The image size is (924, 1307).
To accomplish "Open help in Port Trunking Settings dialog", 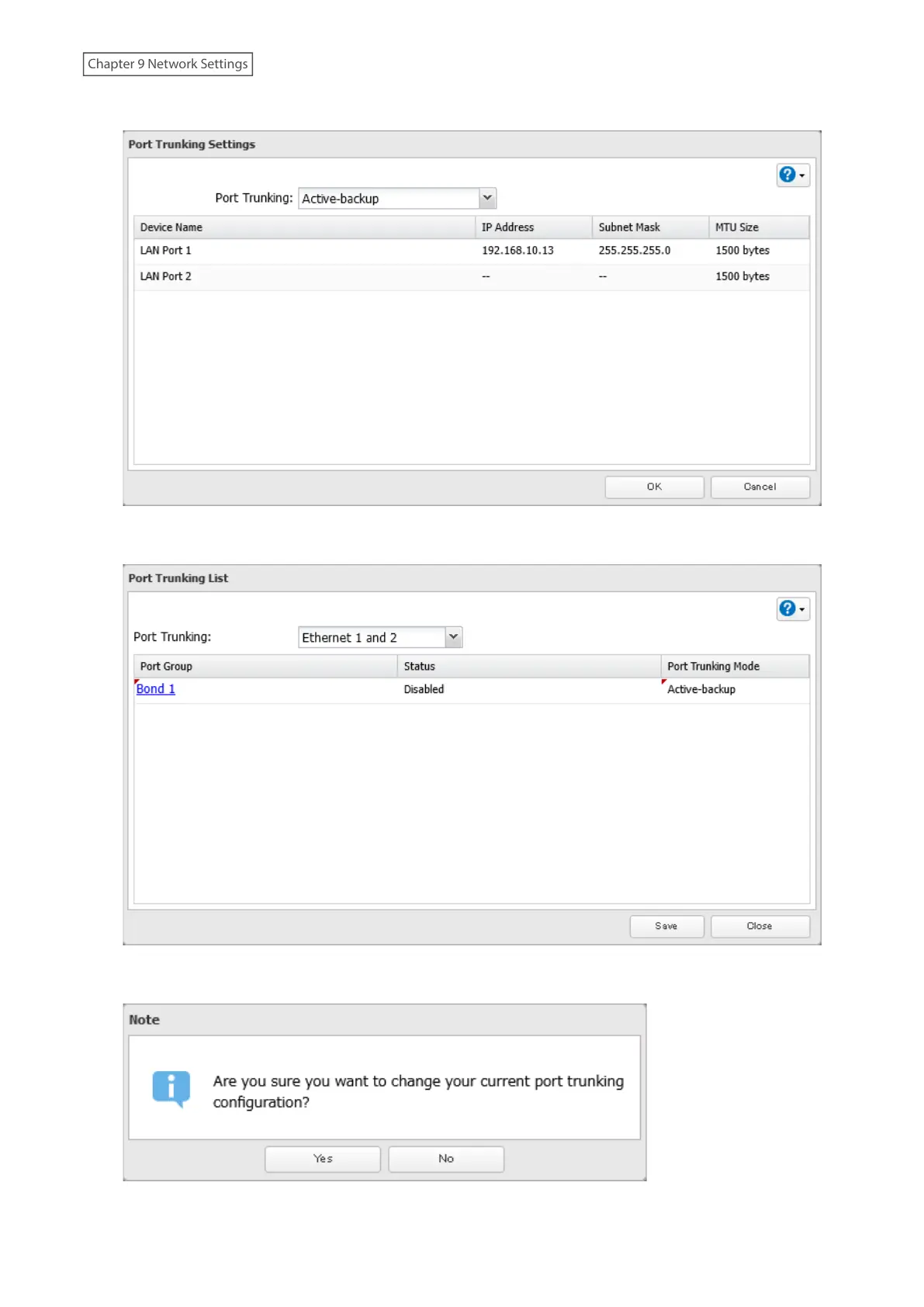I will [x=793, y=175].
